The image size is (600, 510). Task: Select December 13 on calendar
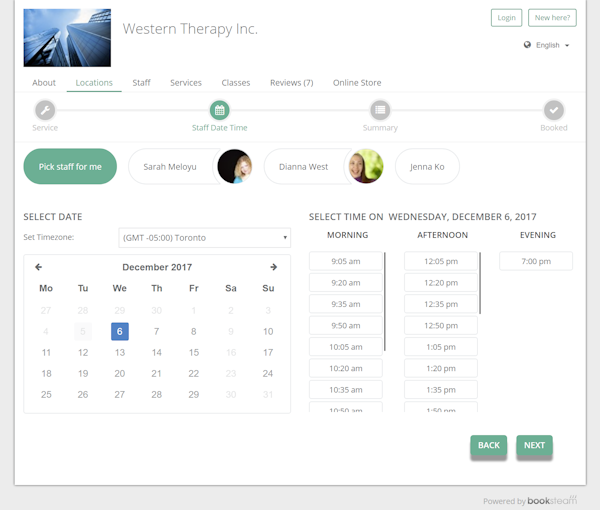pyautogui.click(x=120, y=352)
